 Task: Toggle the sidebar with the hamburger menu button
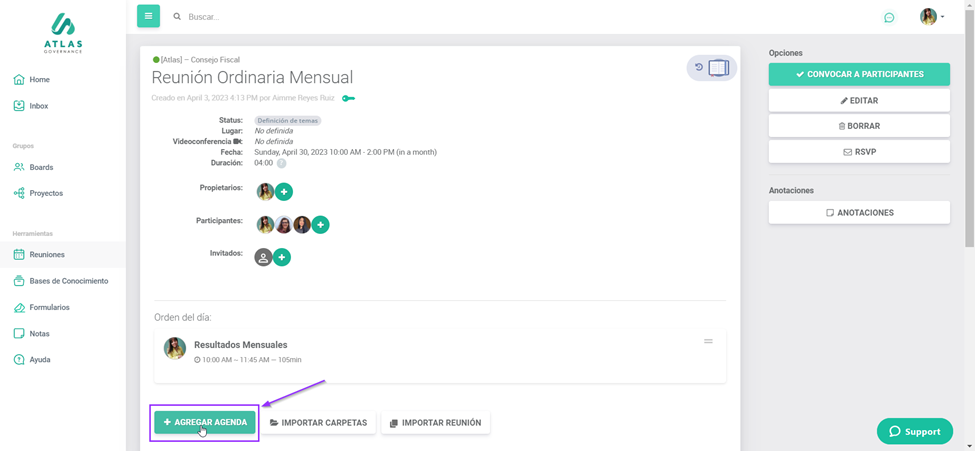pyautogui.click(x=148, y=16)
